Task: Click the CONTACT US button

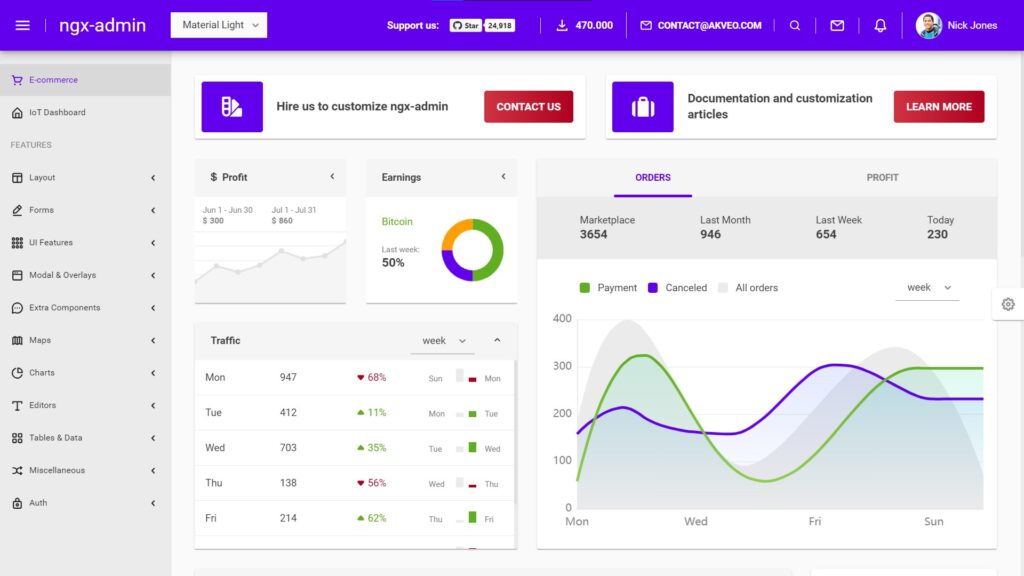Action: coord(528,106)
